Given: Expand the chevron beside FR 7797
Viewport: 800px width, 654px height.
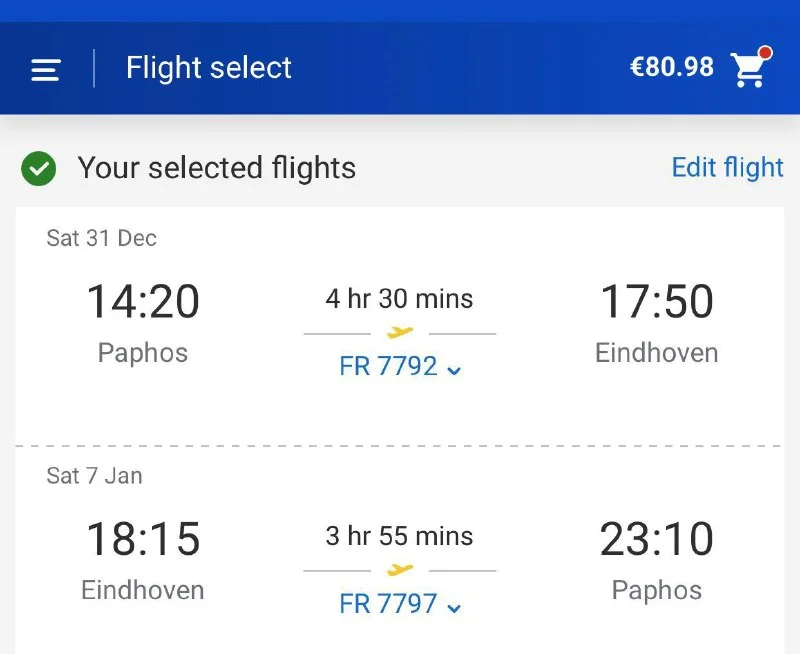Looking at the screenshot, I should [x=454, y=608].
